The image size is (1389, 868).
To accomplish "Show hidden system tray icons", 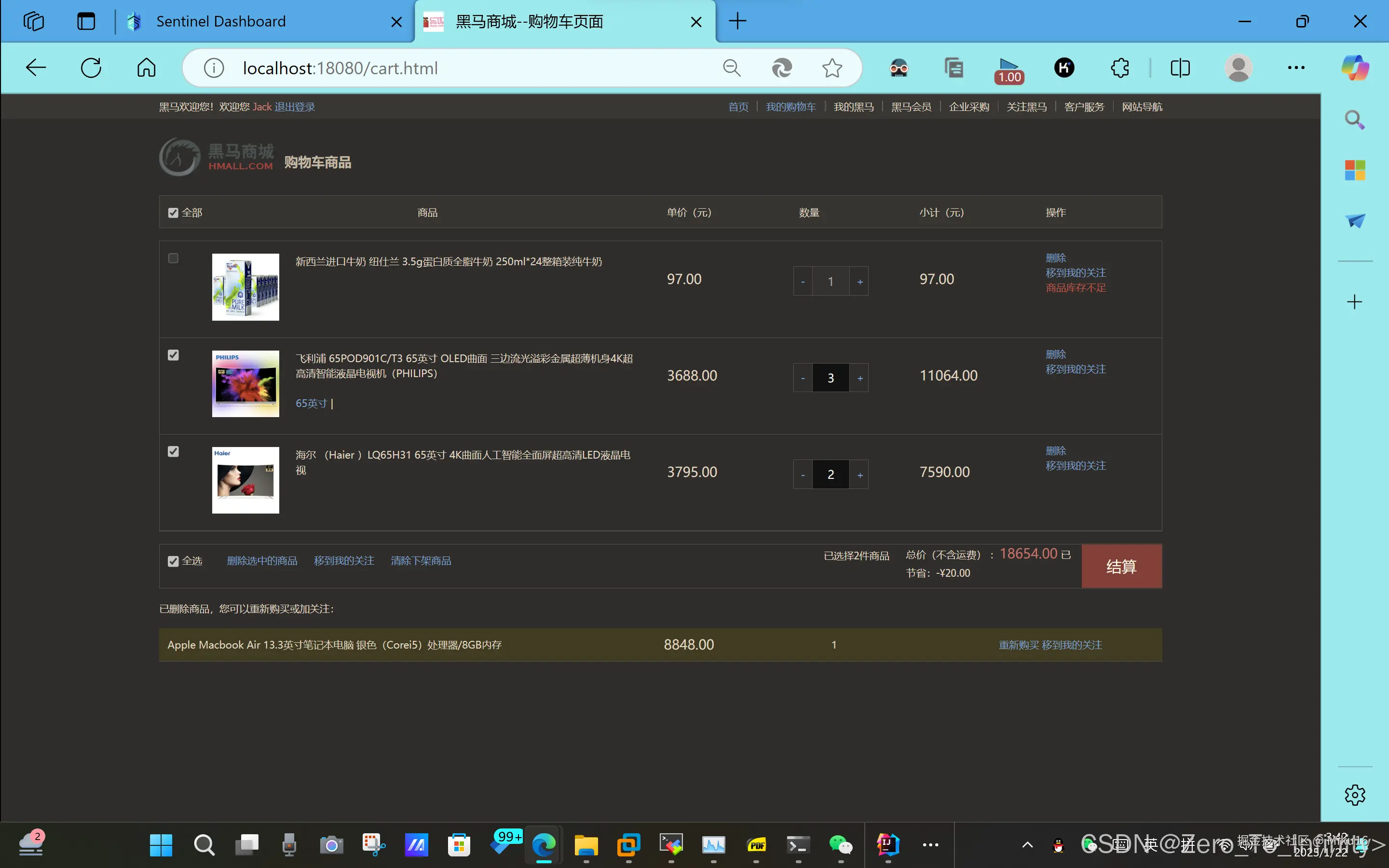I will [x=1027, y=845].
